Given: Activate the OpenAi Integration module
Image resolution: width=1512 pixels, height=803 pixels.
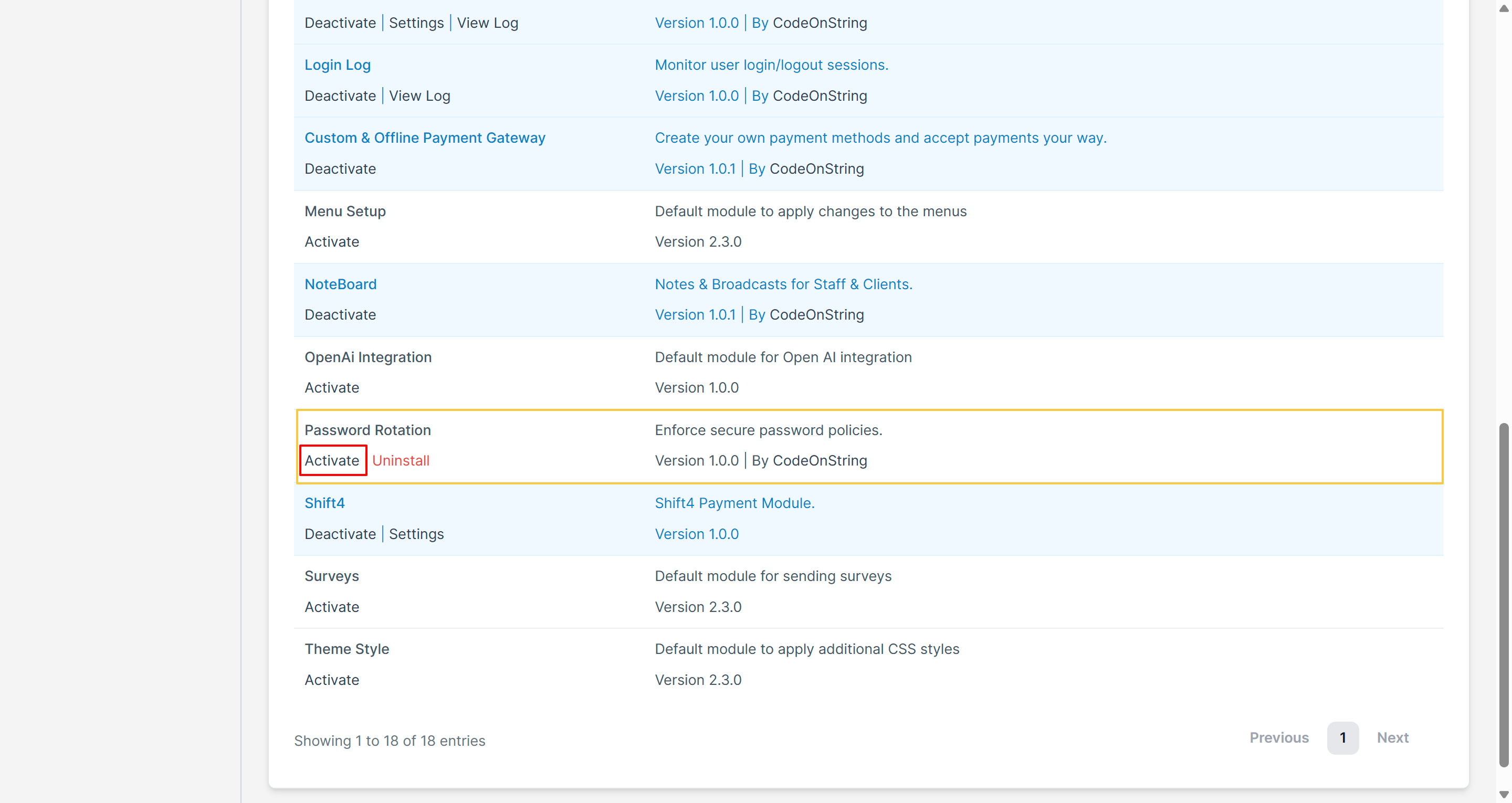Looking at the screenshot, I should pyautogui.click(x=332, y=387).
